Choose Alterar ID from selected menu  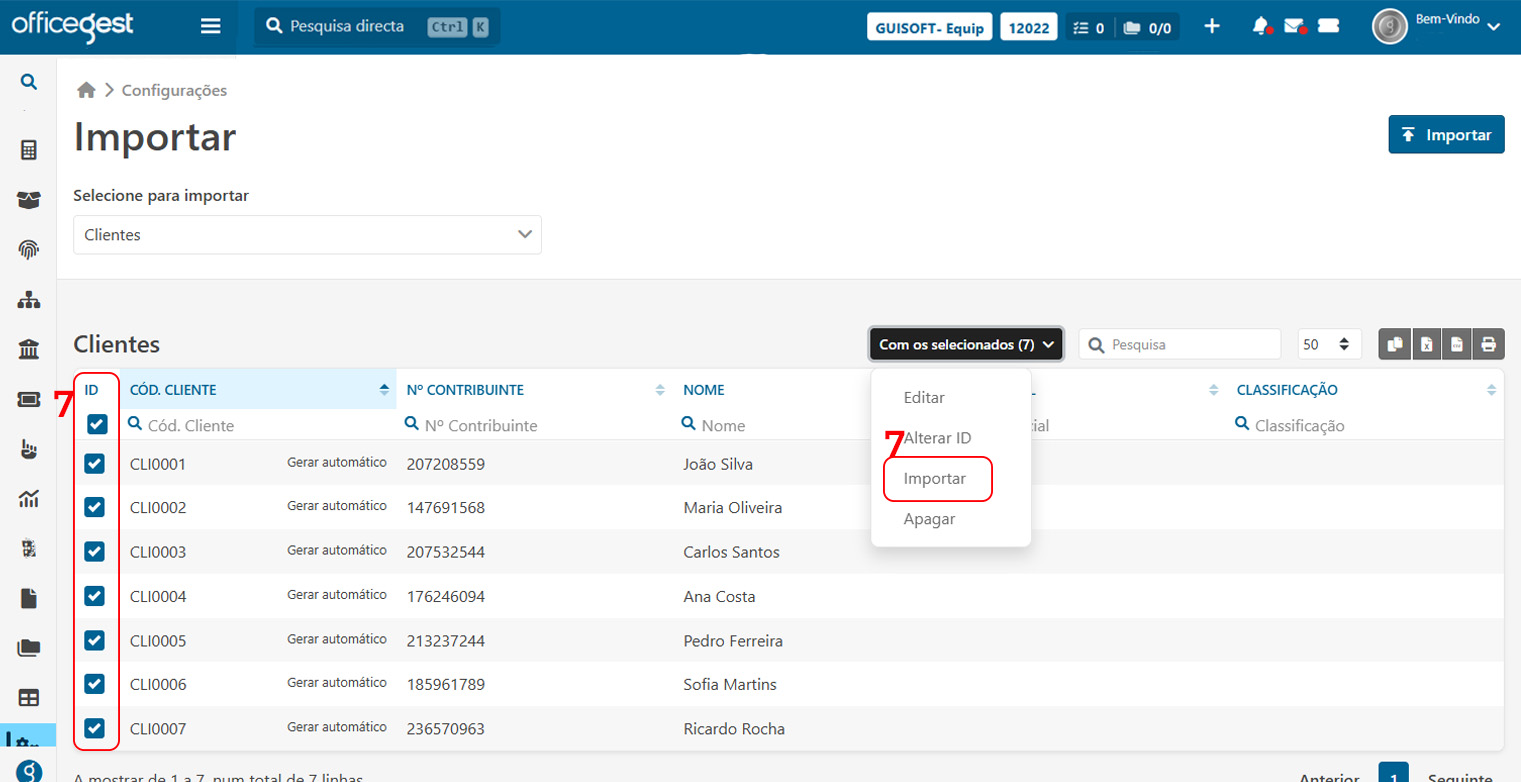(x=937, y=438)
